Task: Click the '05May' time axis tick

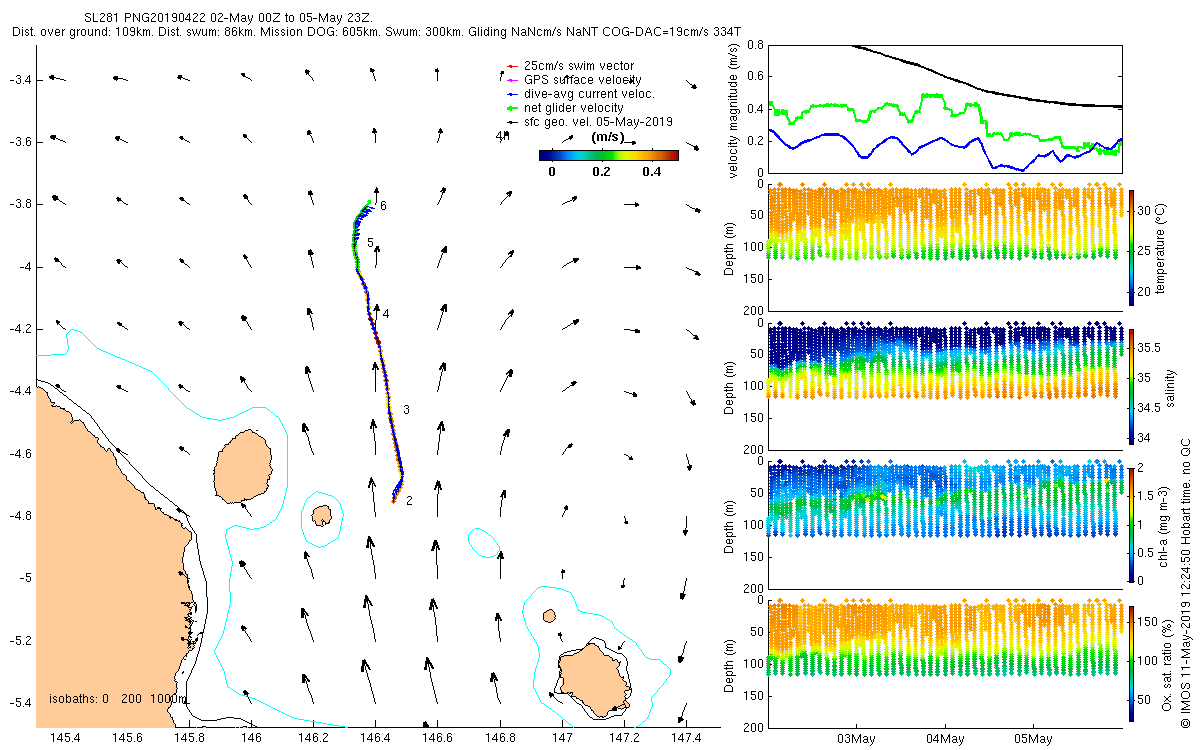Action: (x=1033, y=739)
